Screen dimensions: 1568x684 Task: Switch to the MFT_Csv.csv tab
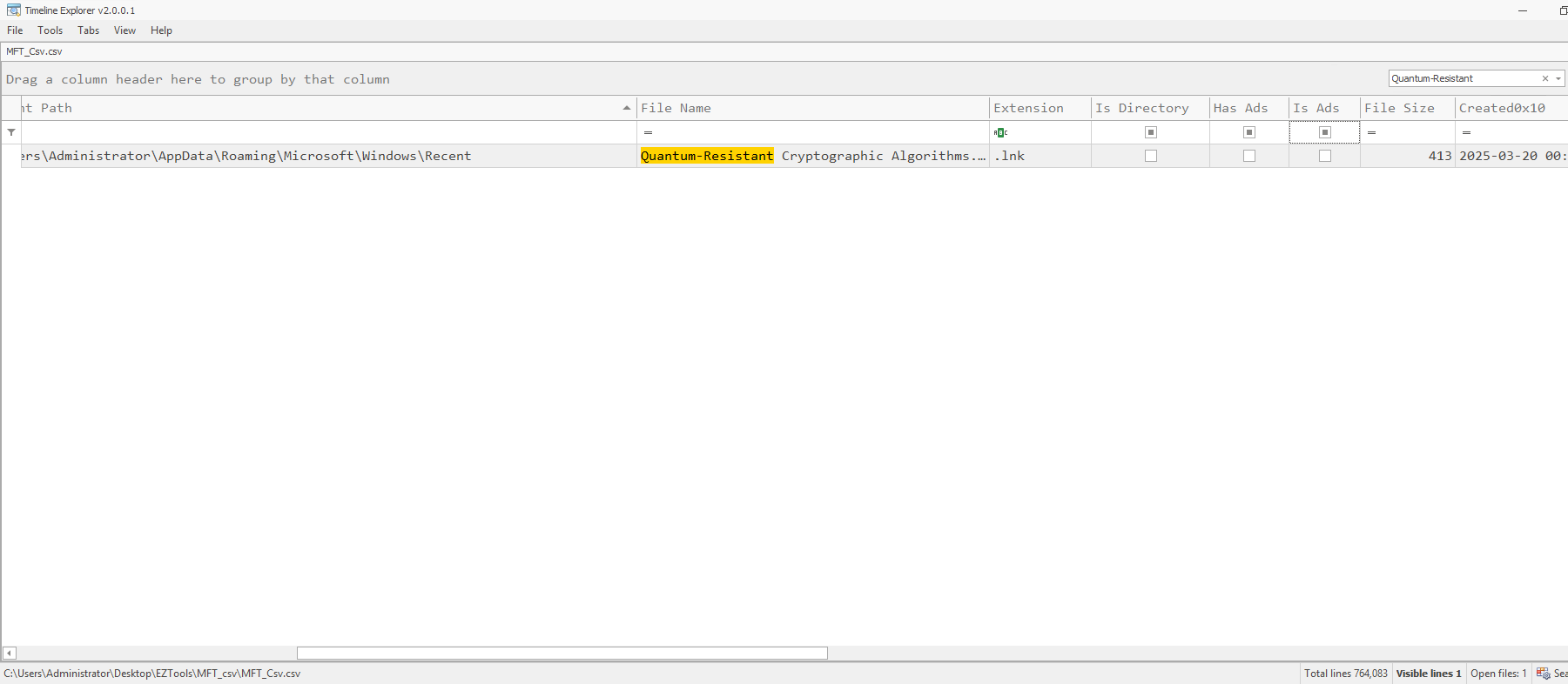coord(34,51)
